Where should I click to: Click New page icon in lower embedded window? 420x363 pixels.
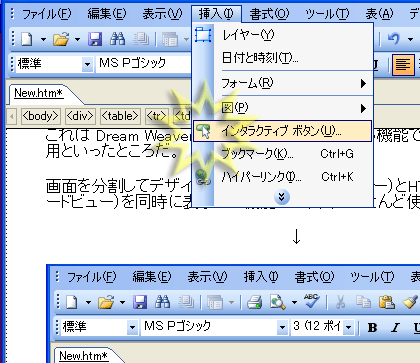click(x=72, y=302)
